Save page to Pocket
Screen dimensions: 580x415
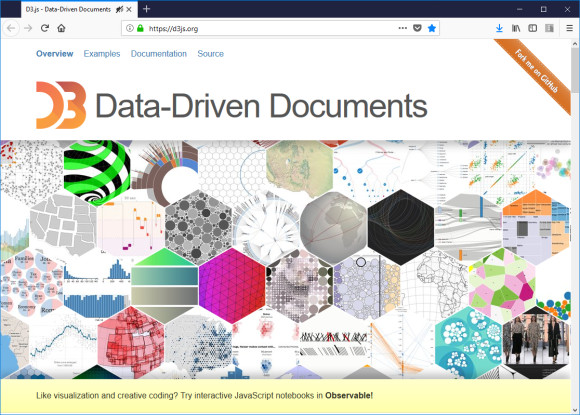417,28
